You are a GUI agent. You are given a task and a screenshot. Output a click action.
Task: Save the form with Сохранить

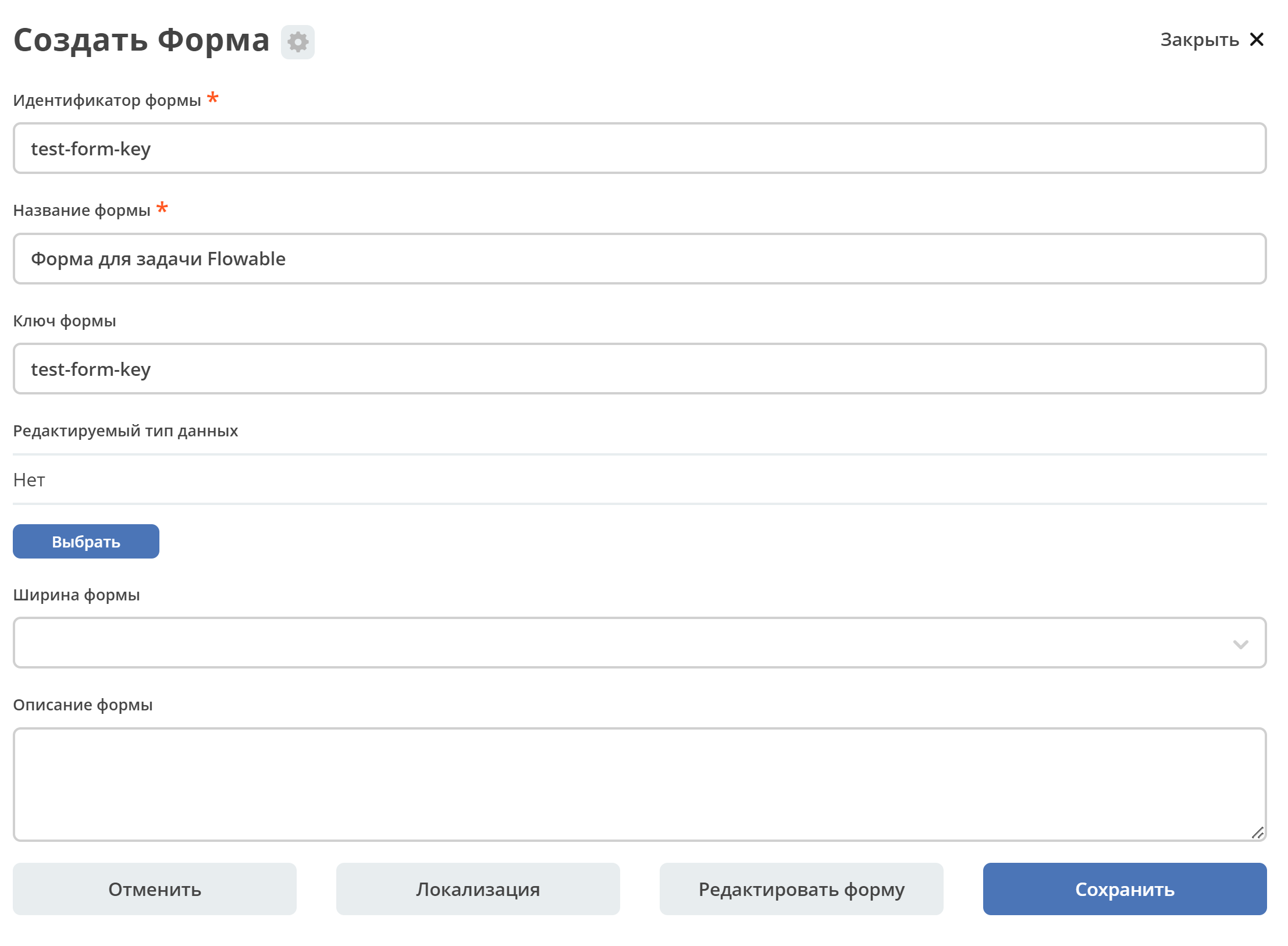point(1125,889)
